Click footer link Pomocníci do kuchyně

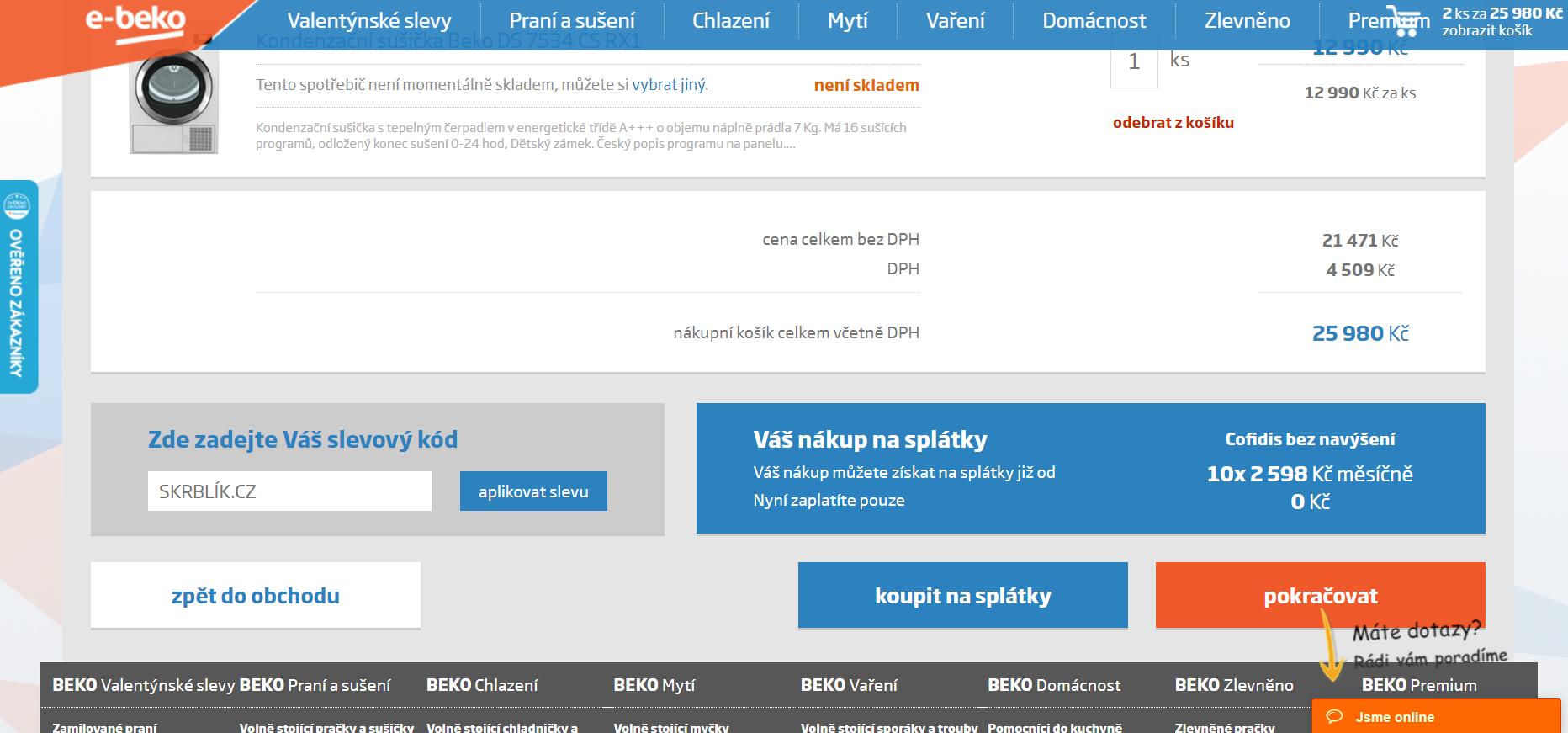point(1055,727)
